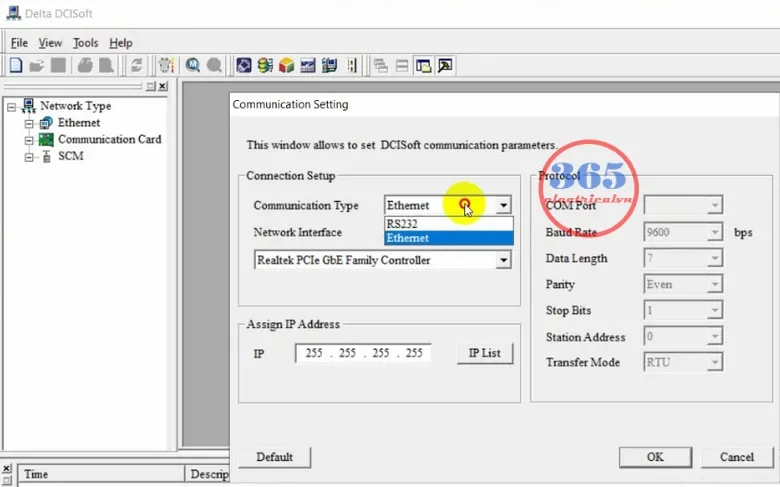Open the Baud Rate 9600 dropdown

[x=714, y=232]
